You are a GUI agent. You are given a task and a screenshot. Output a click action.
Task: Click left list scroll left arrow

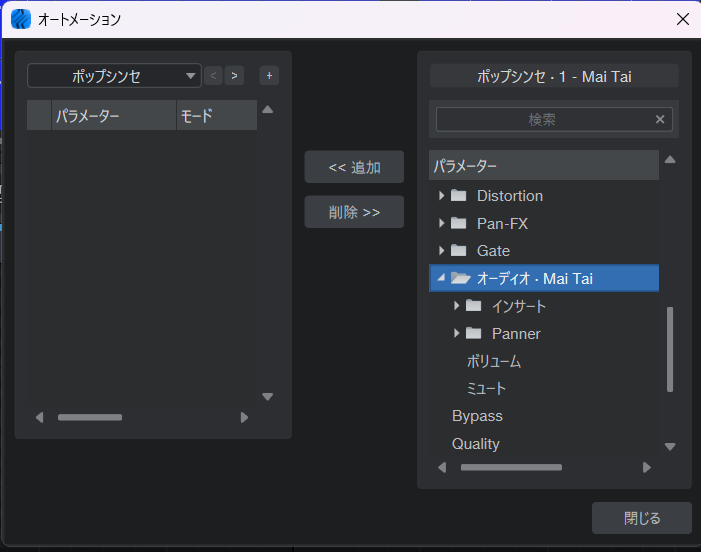coord(39,417)
